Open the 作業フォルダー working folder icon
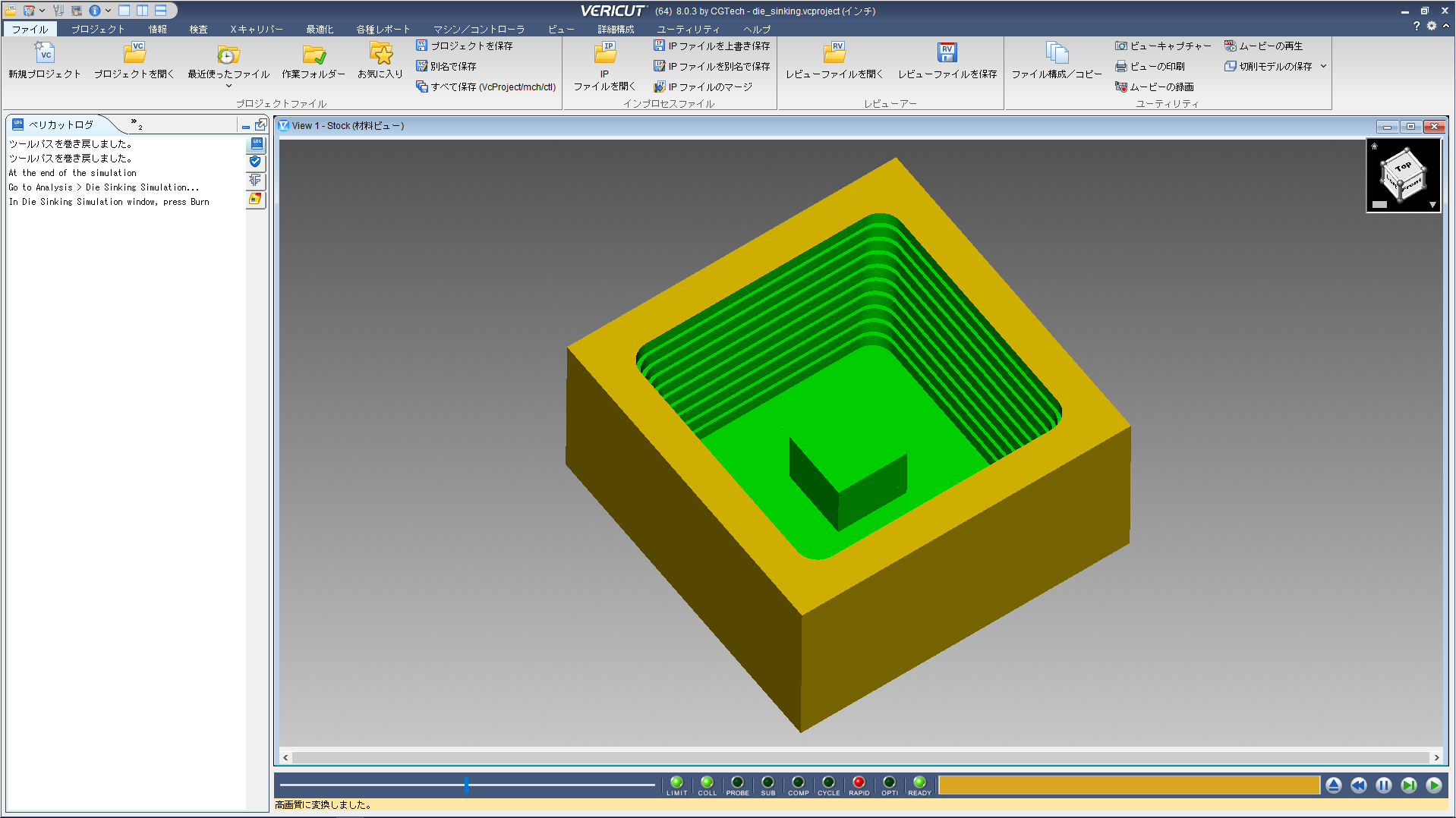Image resolution: width=1456 pixels, height=818 pixels. [x=313, y=53]
